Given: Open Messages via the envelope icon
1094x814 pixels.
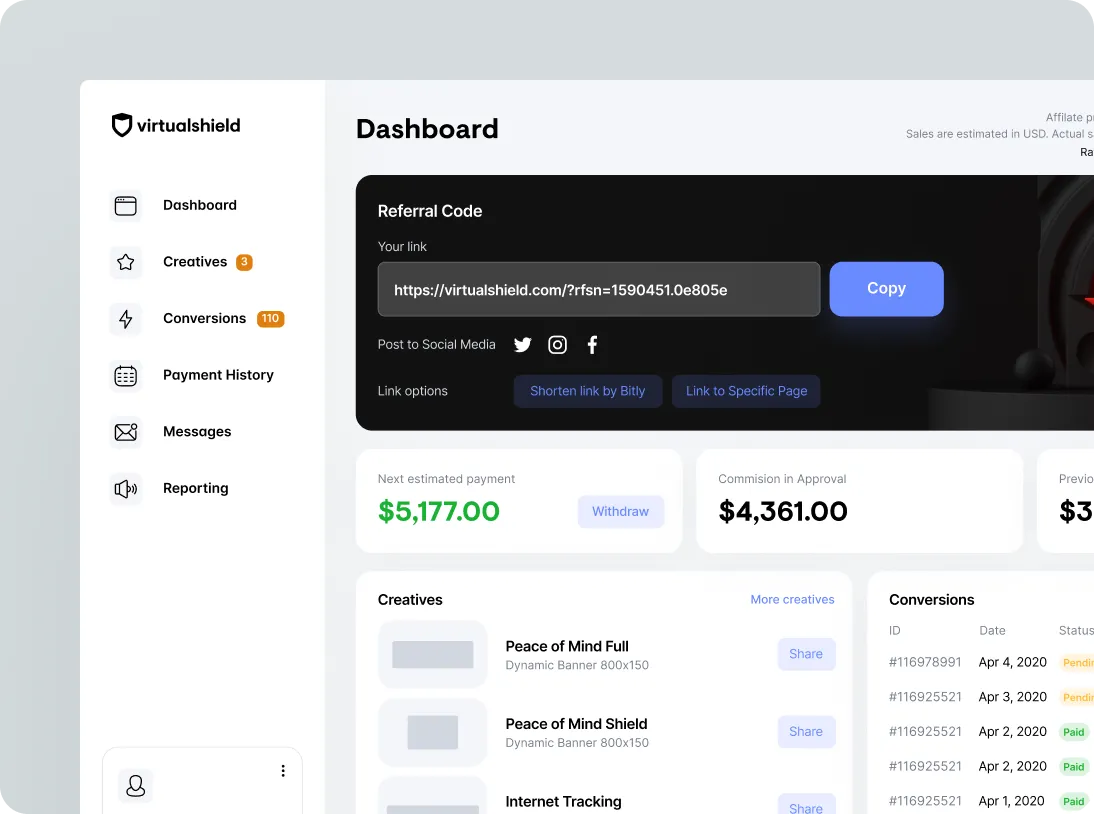Looking at the screenshot, I should (125, 431).
